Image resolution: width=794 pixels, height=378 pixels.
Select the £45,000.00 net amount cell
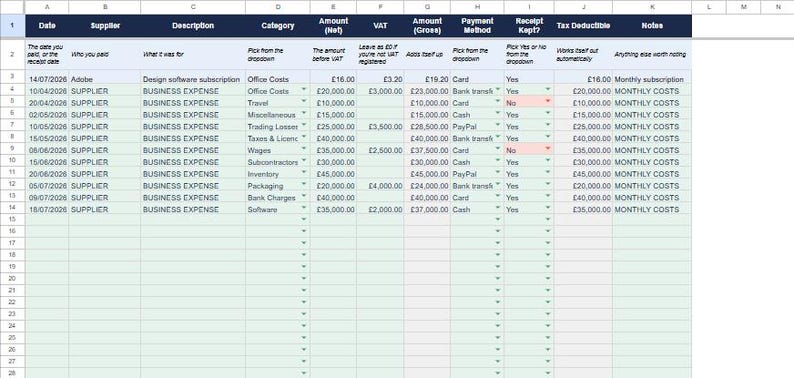click(333, 174)
